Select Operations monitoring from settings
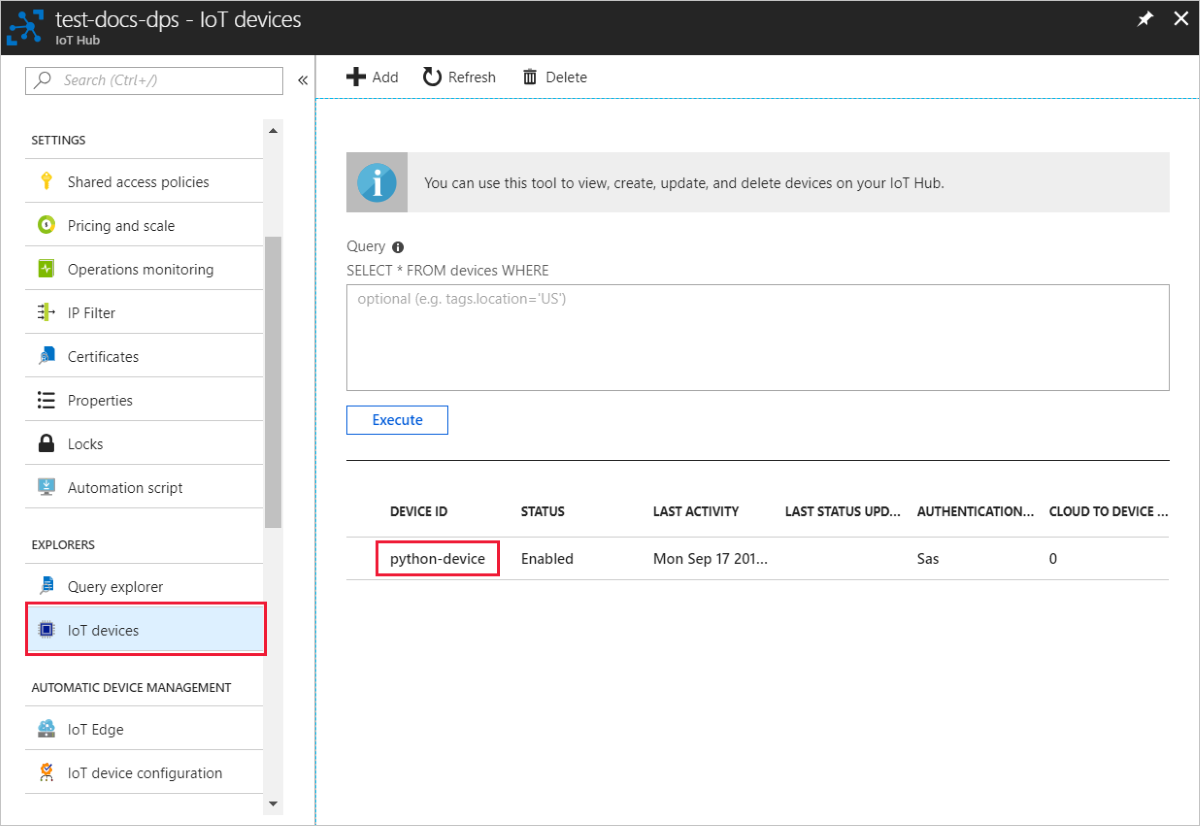Screen dimensions: 1200x826 tap(140, 268)
